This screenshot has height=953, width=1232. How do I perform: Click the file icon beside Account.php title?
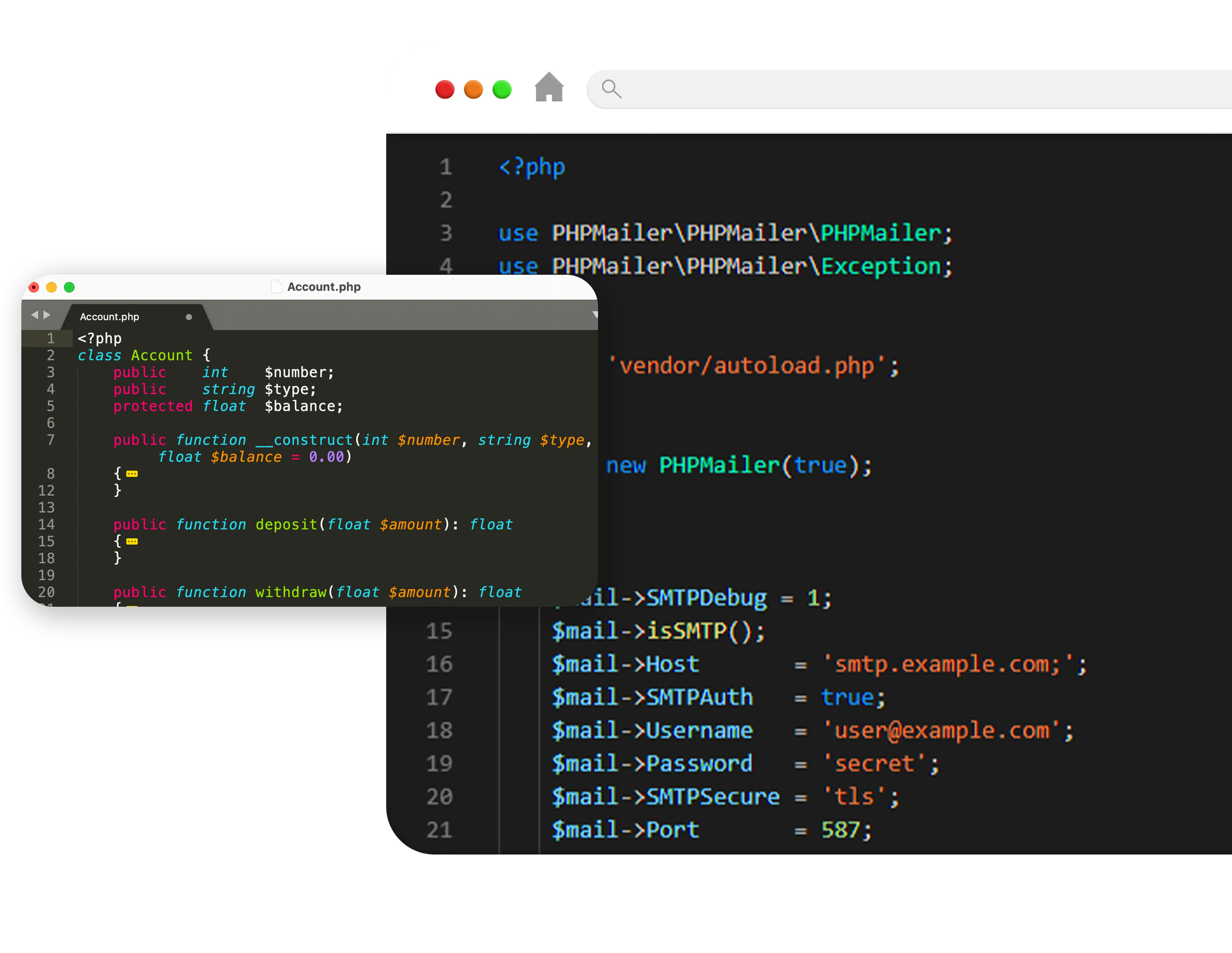tap(276, 287)
